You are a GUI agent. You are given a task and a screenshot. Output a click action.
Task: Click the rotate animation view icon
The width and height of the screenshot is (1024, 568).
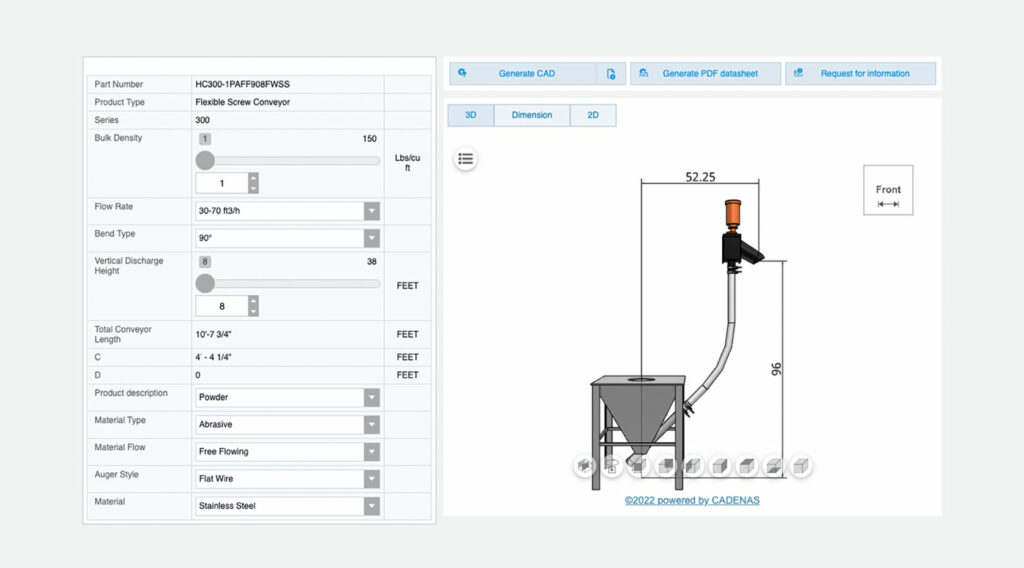[x=612, y=466]
